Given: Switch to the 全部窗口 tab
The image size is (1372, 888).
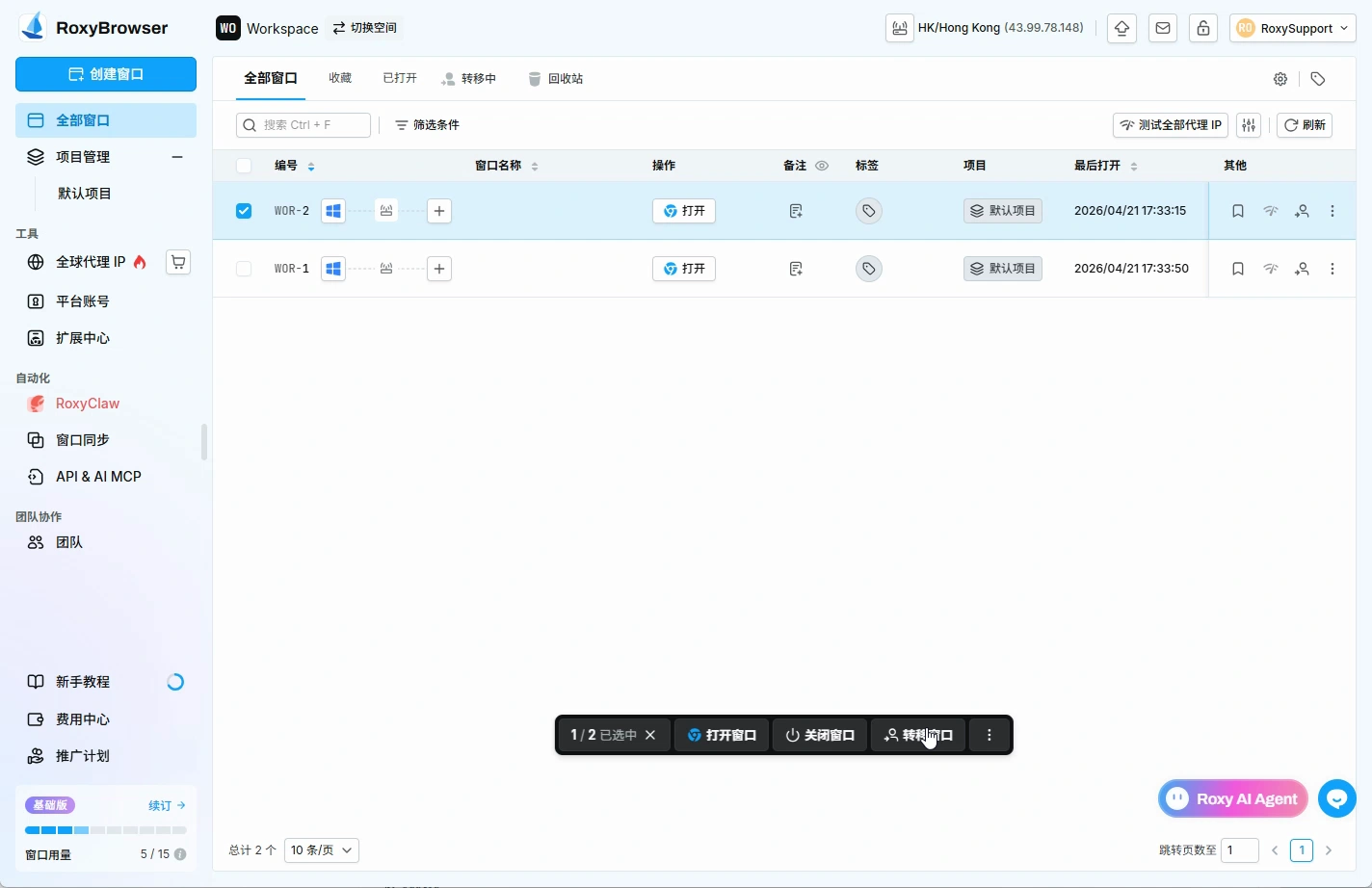Looking at the screenshot, I should 271,78.
